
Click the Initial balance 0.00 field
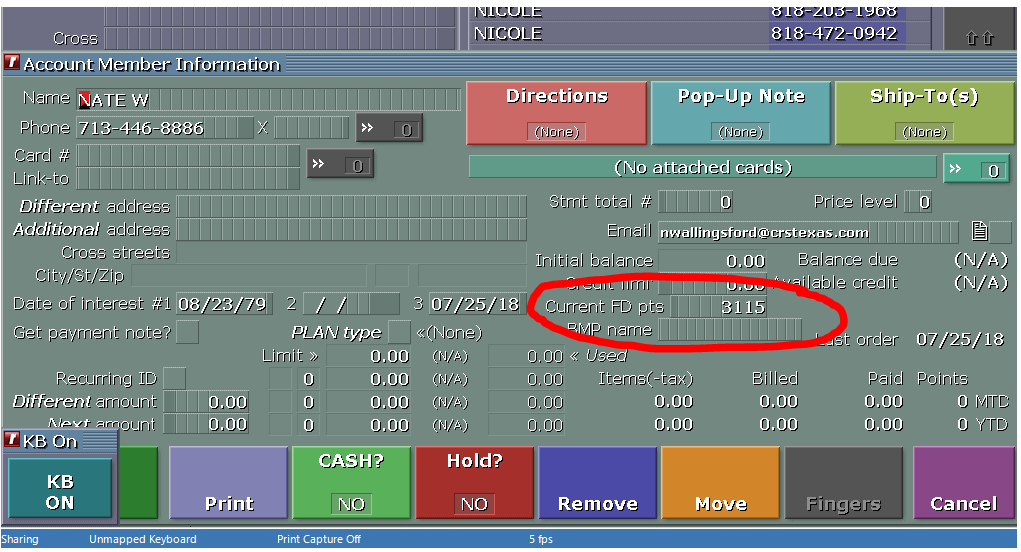712,261
